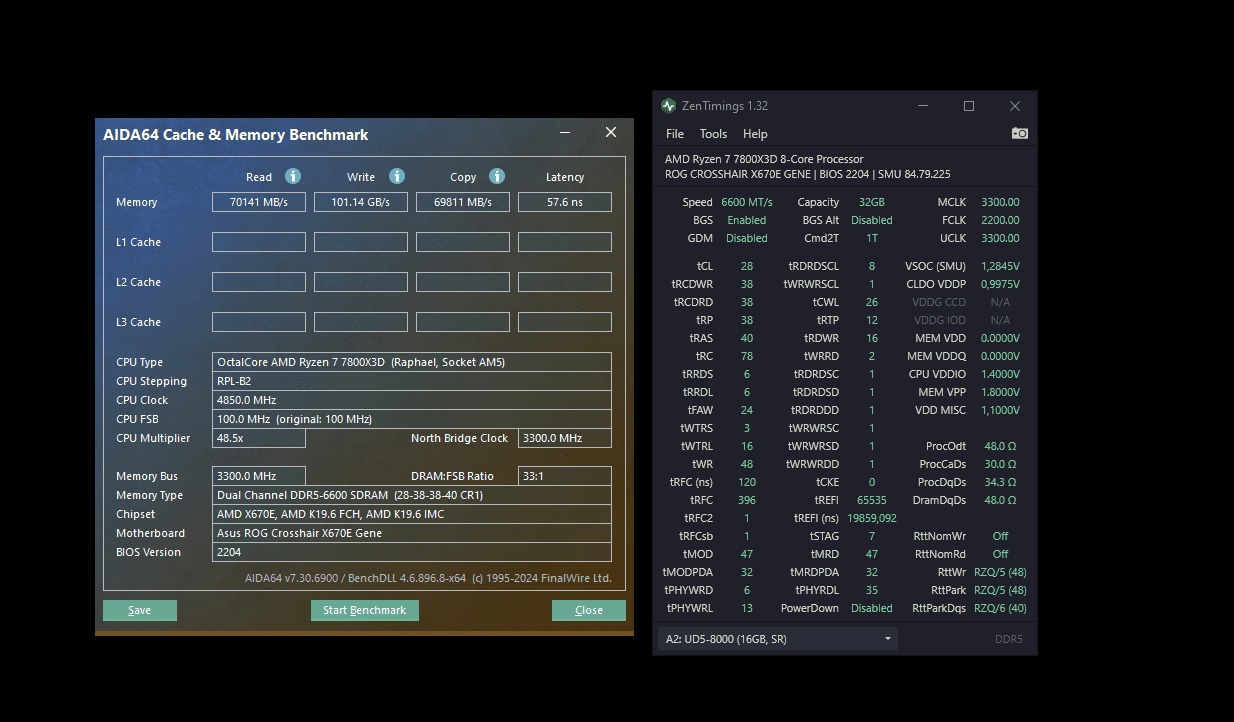Click the tREFI value 65535
1234x722 pixels.
pyautogui.click(x=872, y=500)
